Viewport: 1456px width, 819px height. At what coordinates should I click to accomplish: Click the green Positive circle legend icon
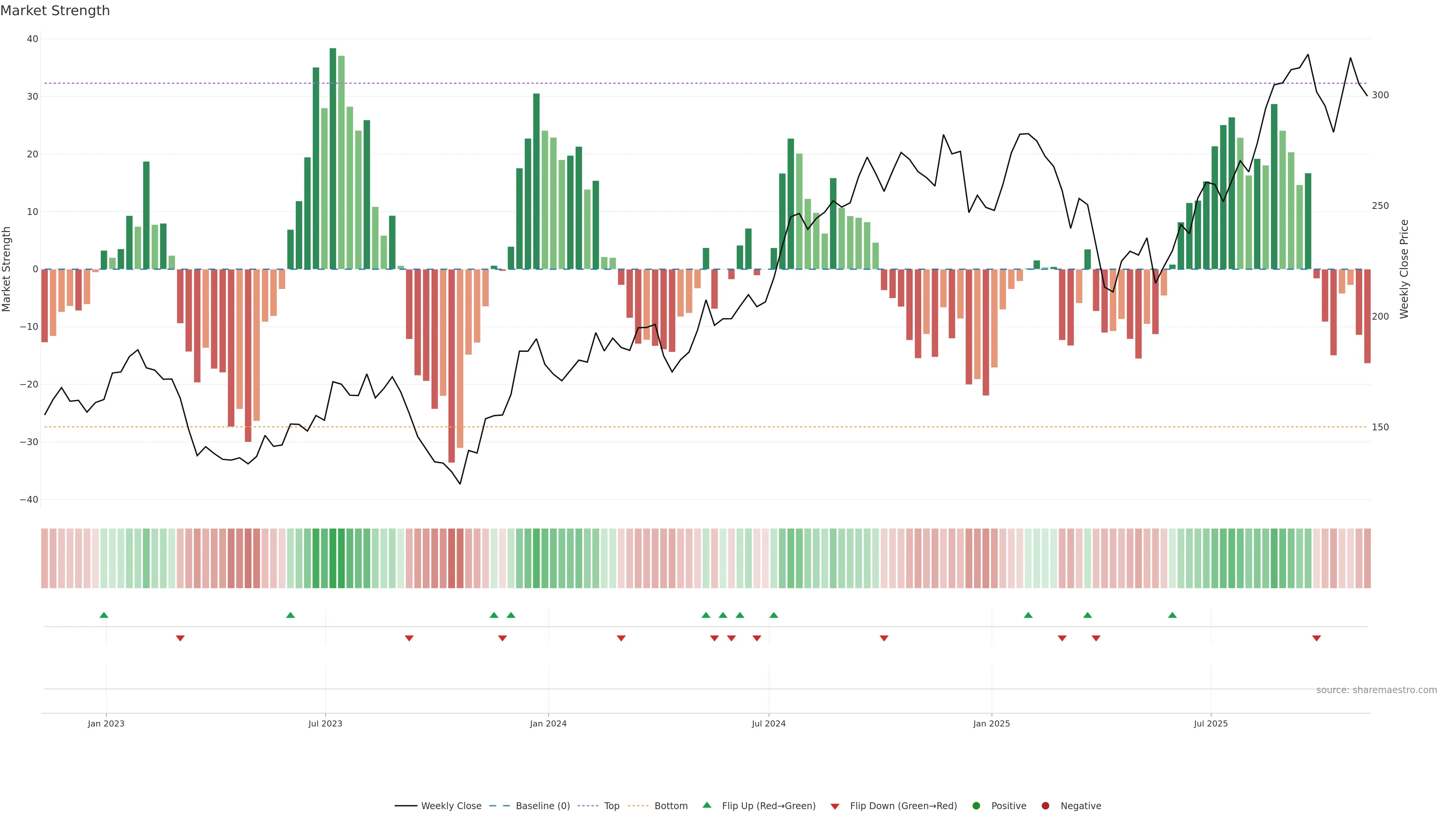[976, 806]
